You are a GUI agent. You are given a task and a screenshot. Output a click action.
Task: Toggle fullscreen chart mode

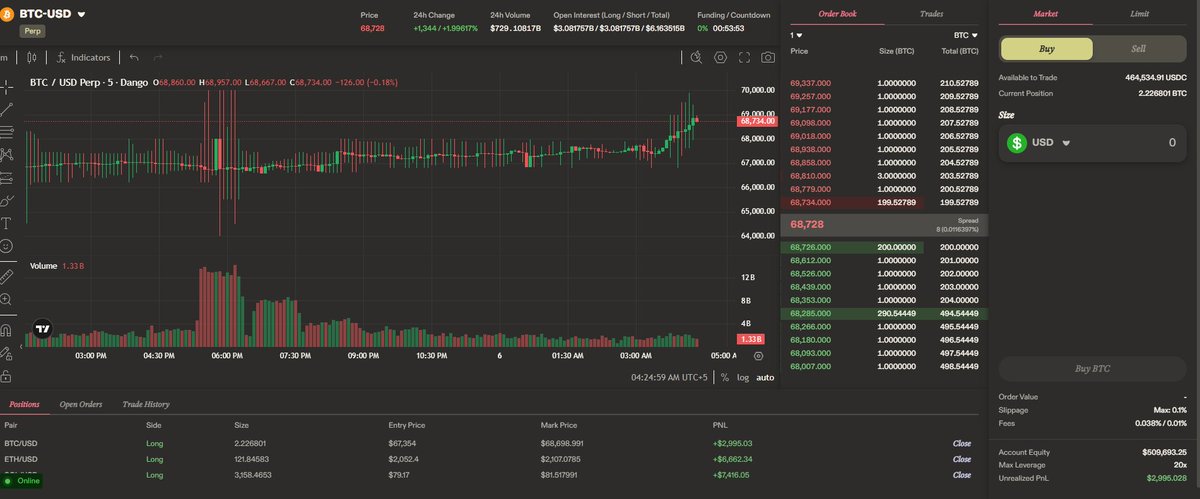(x=745, y=58)
